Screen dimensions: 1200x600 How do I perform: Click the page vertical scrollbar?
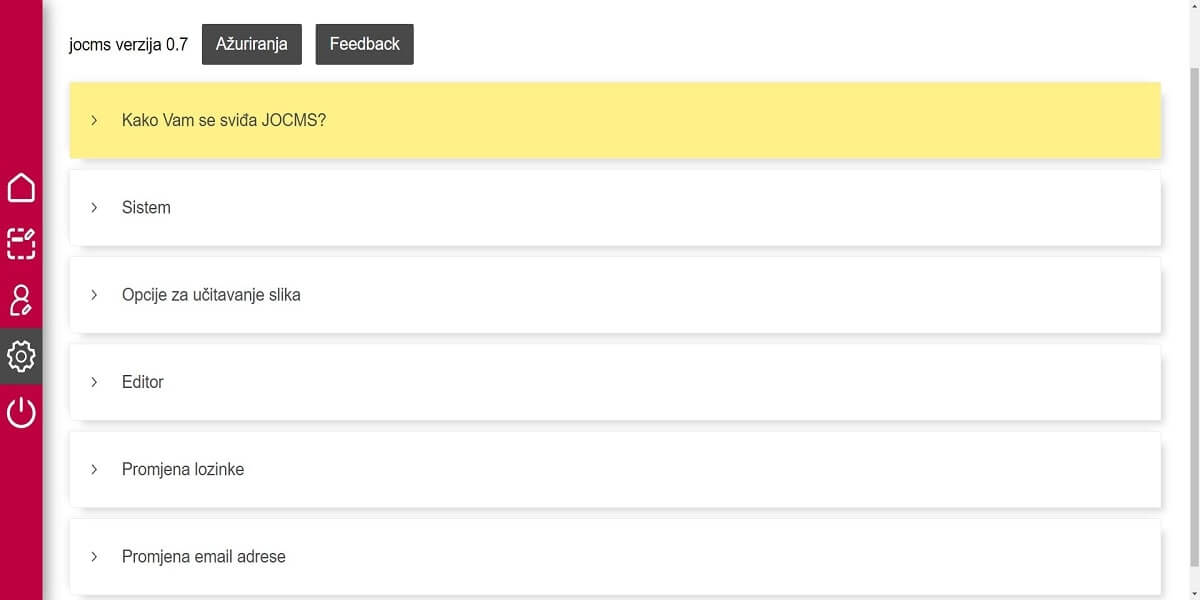[x=1193, y=300]
